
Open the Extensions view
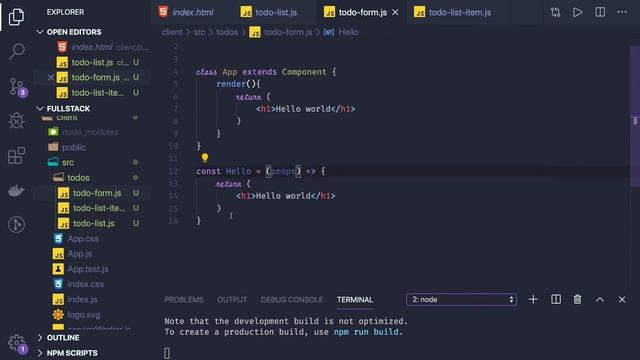coord(16,156)
